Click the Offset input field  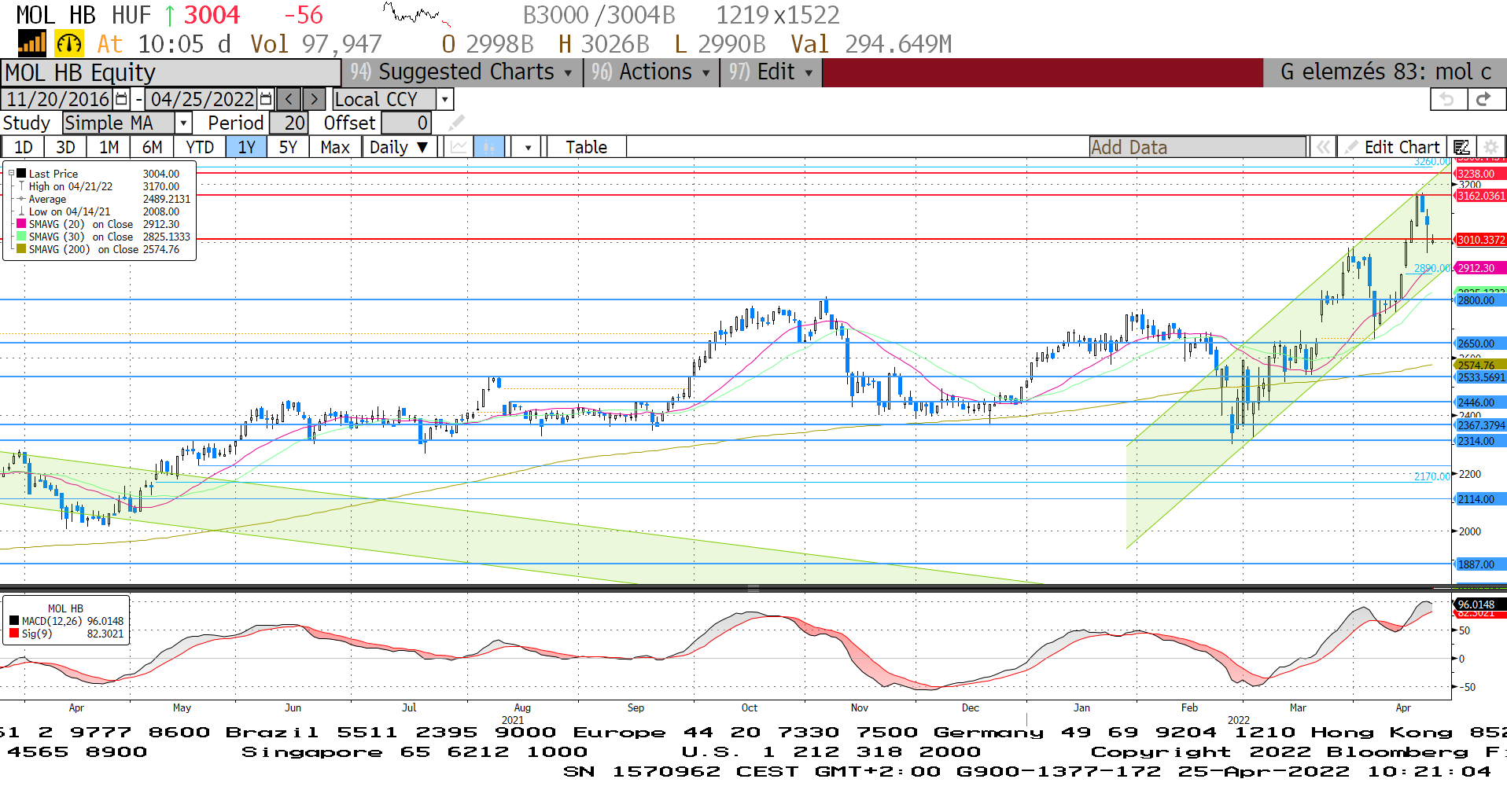(x=406, y=123)
